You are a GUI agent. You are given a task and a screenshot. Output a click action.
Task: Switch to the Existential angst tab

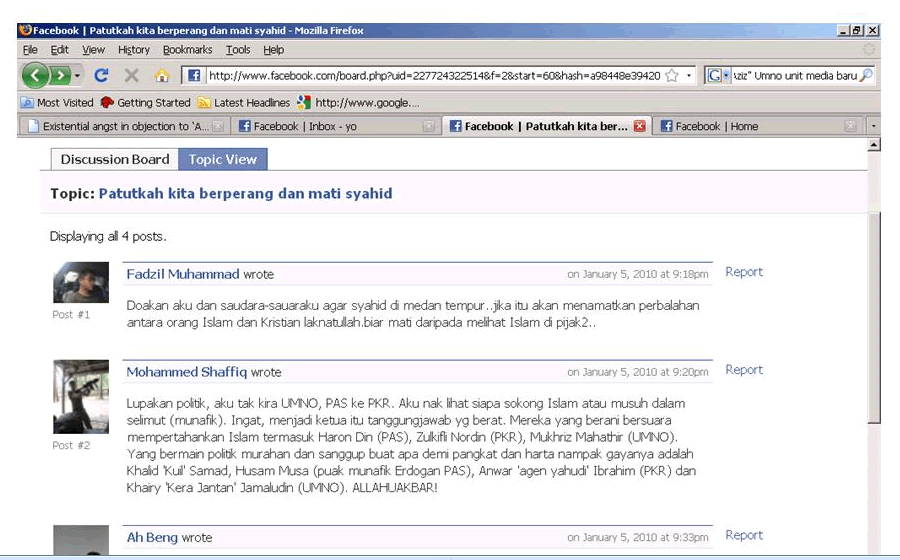pyautogui.click(x=124, y=126)
